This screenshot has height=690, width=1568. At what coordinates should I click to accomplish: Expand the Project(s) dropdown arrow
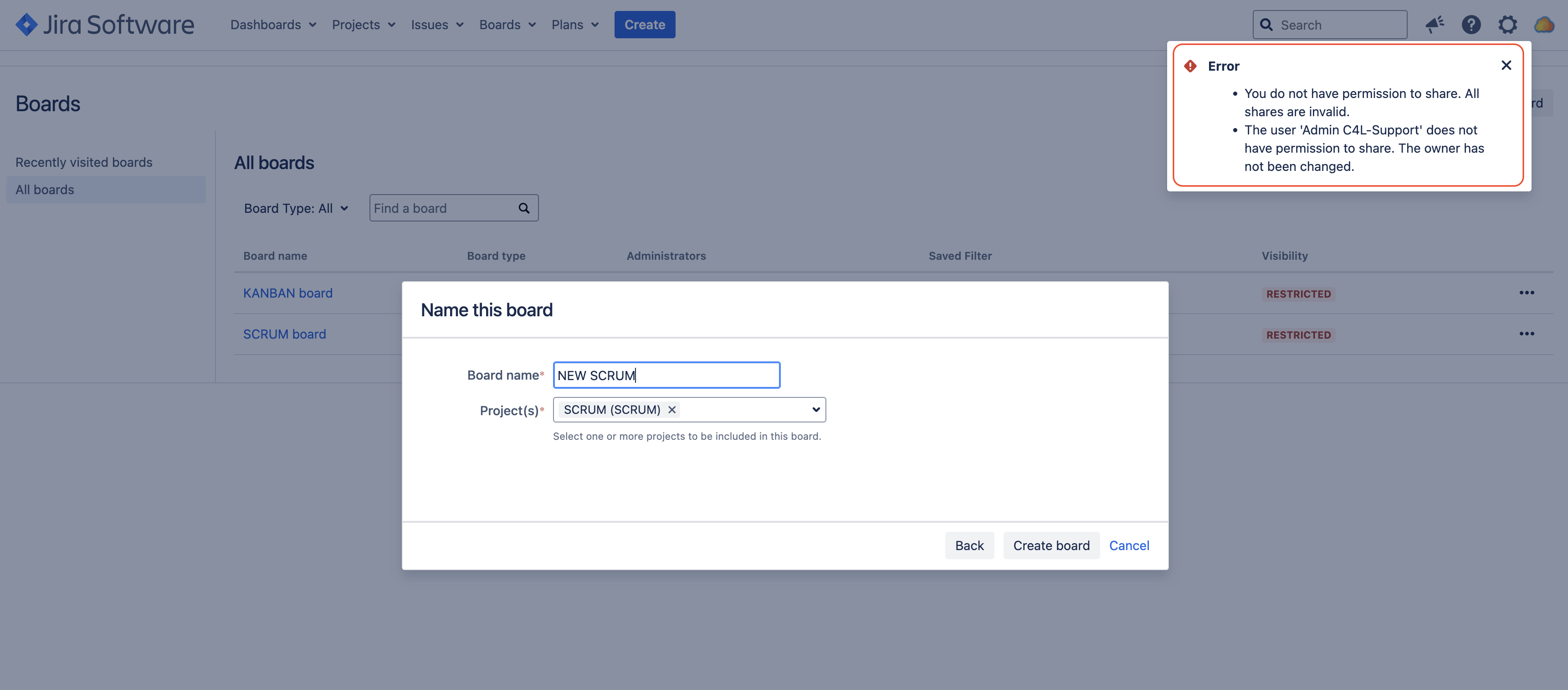click(815, 410)
